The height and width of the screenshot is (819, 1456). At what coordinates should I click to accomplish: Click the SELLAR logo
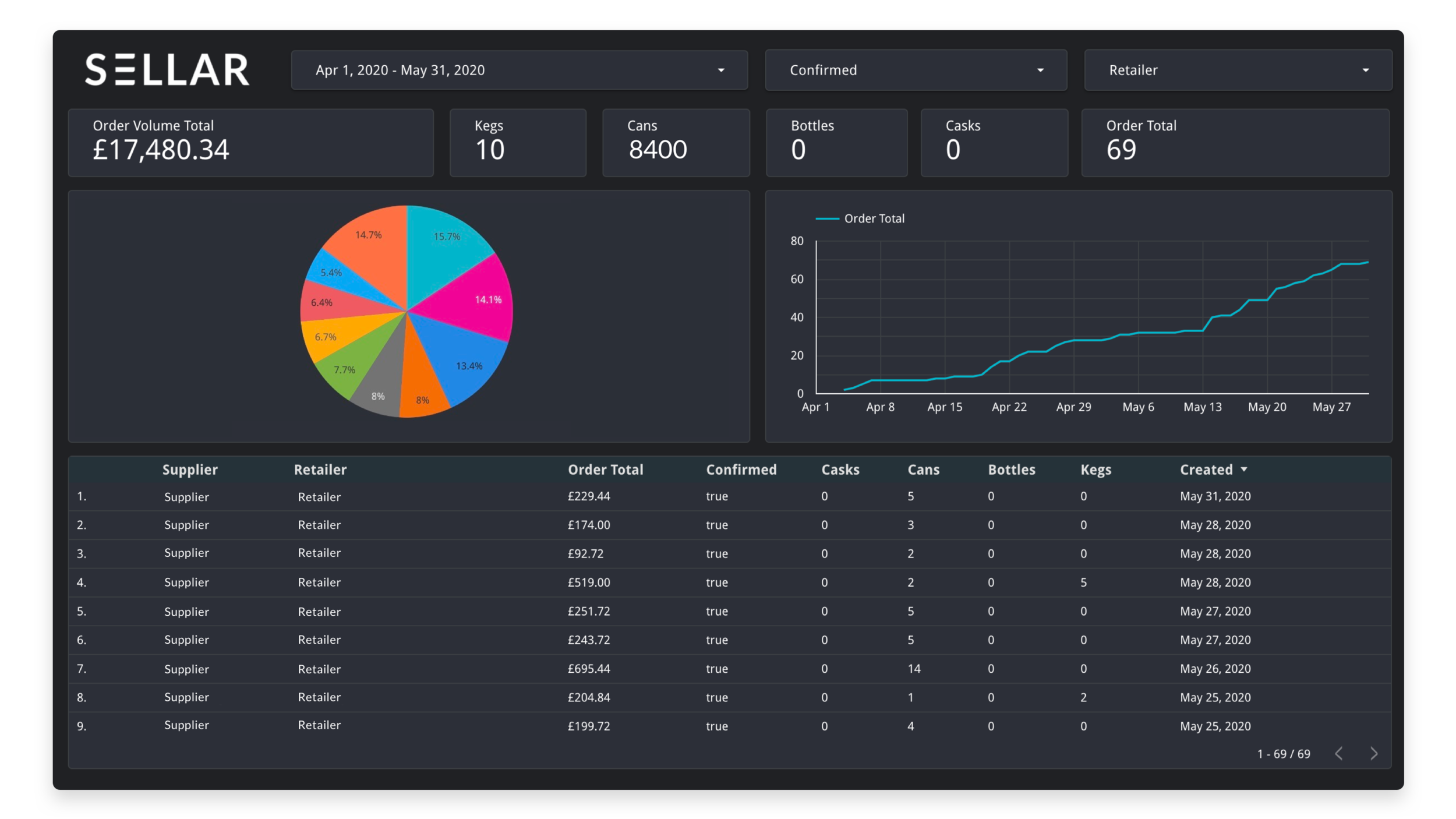click(167, 70)
